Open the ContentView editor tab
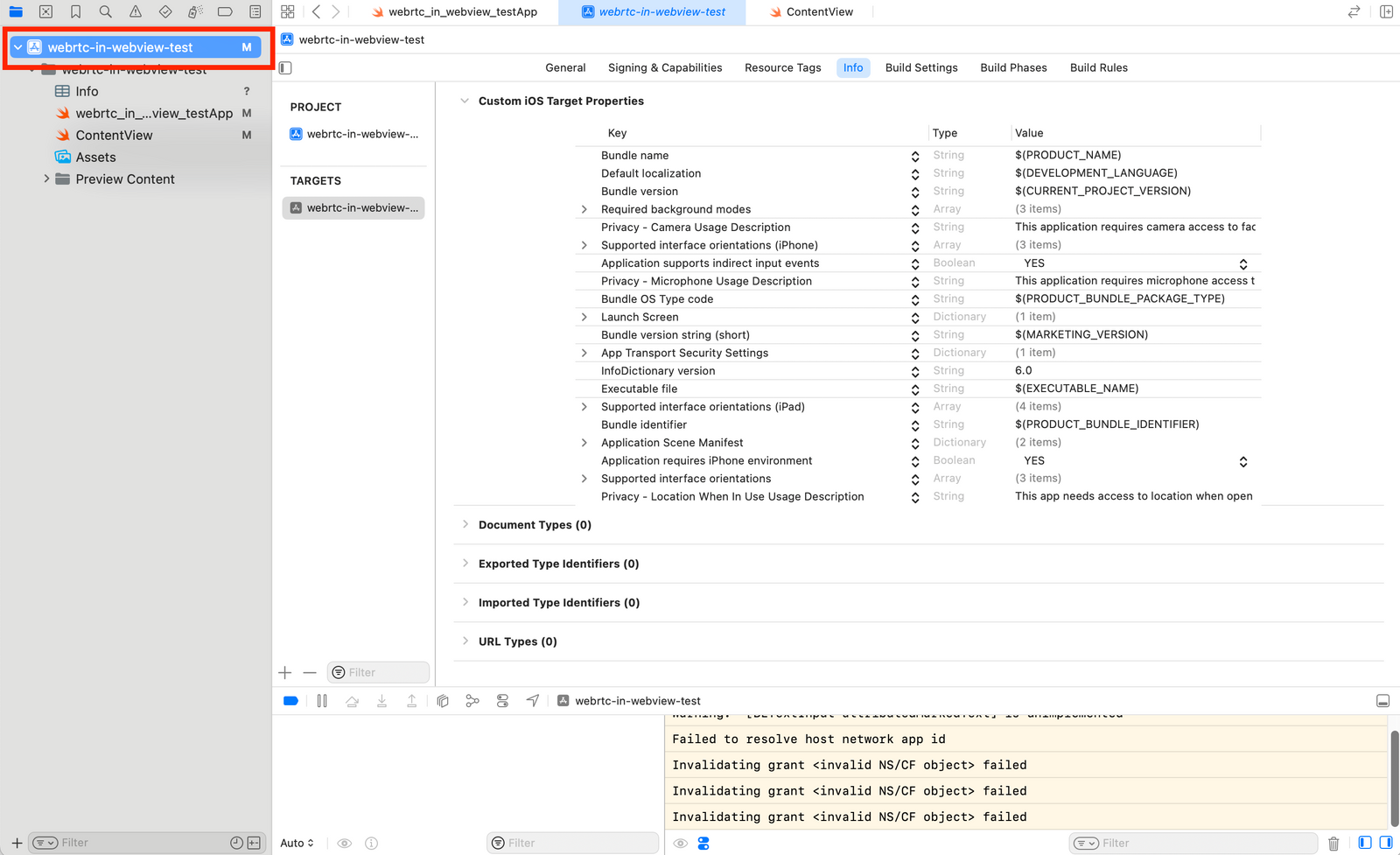Image resolution: width=1400 pixels, height=855 pixels. [818, 12]
